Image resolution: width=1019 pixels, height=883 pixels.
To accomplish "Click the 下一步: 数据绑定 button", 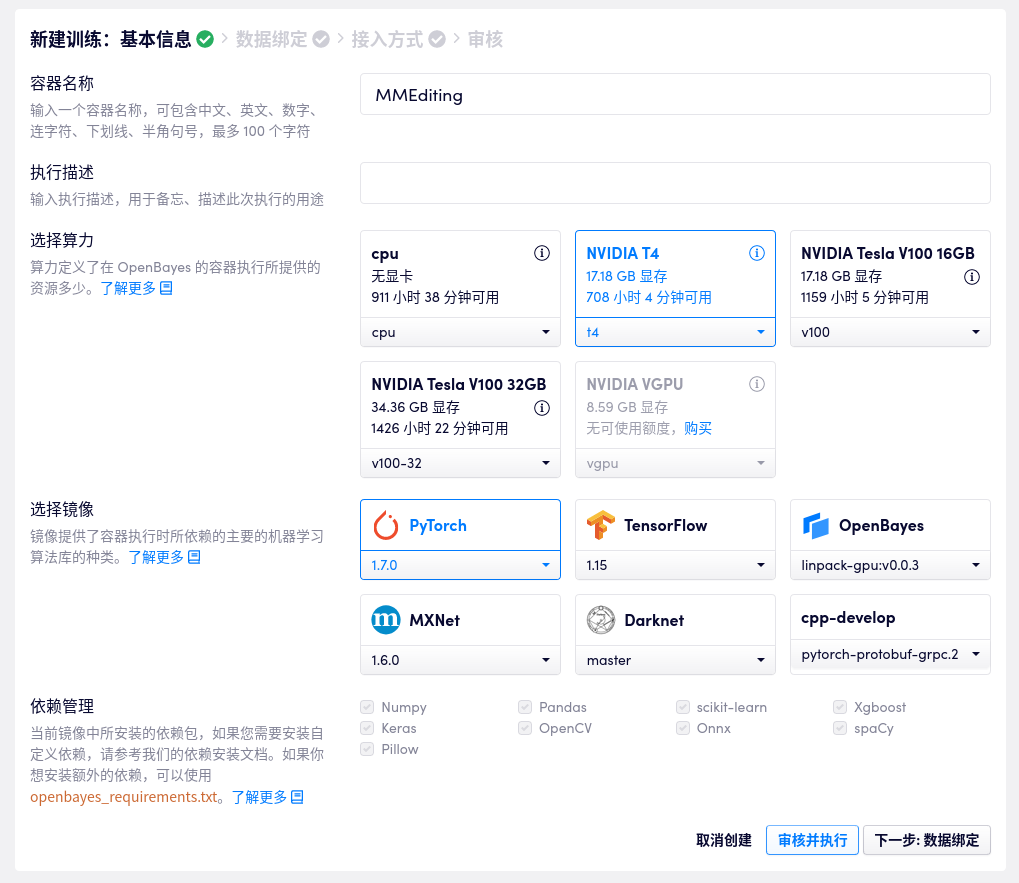I will 927,840.
